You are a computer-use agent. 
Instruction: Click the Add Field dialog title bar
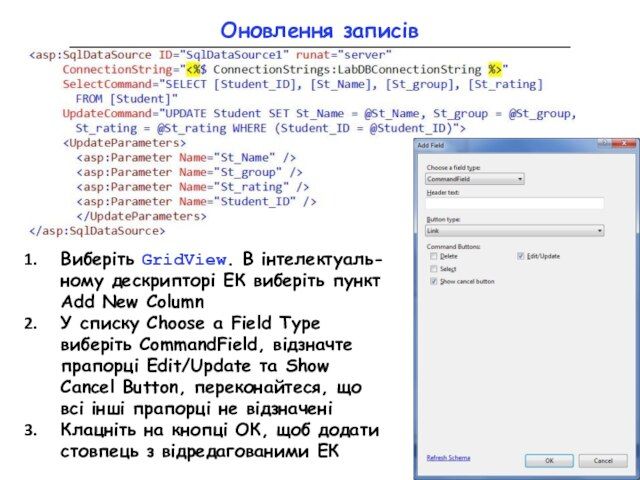(x=500, y=145)
